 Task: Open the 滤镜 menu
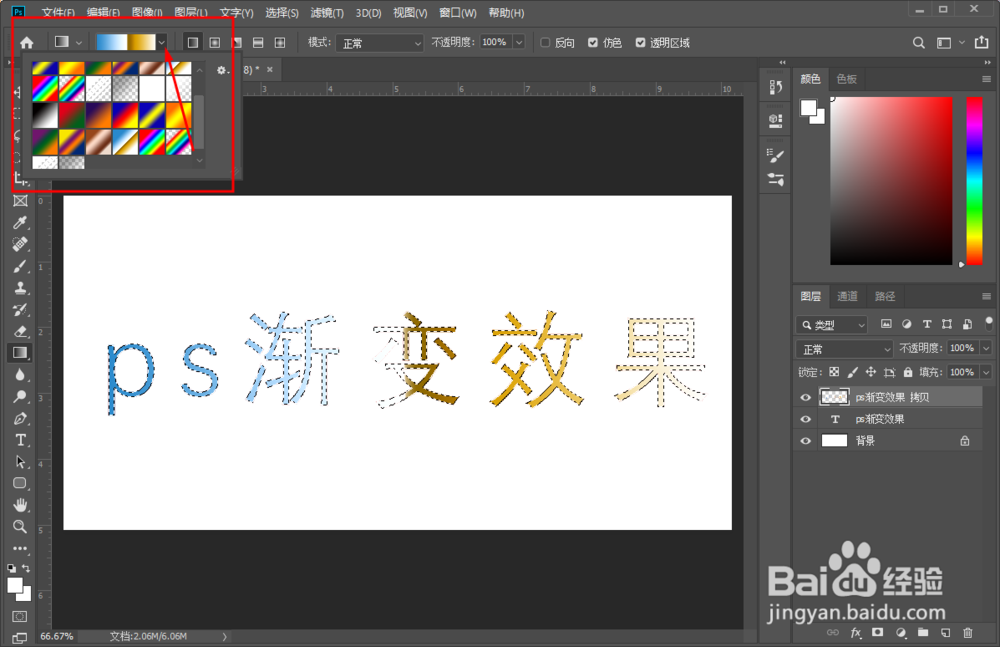point(326,12)
